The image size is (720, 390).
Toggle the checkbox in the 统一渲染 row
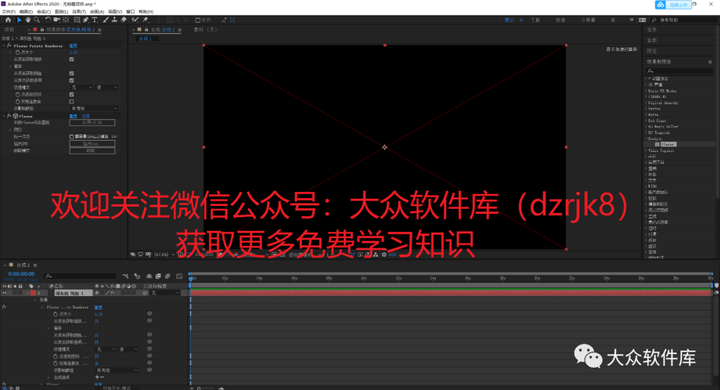(x=72, y=136)
